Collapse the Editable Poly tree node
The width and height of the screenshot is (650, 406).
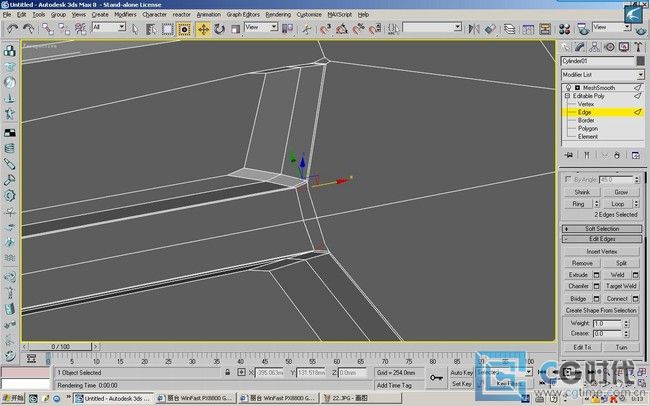coord(567,96)
